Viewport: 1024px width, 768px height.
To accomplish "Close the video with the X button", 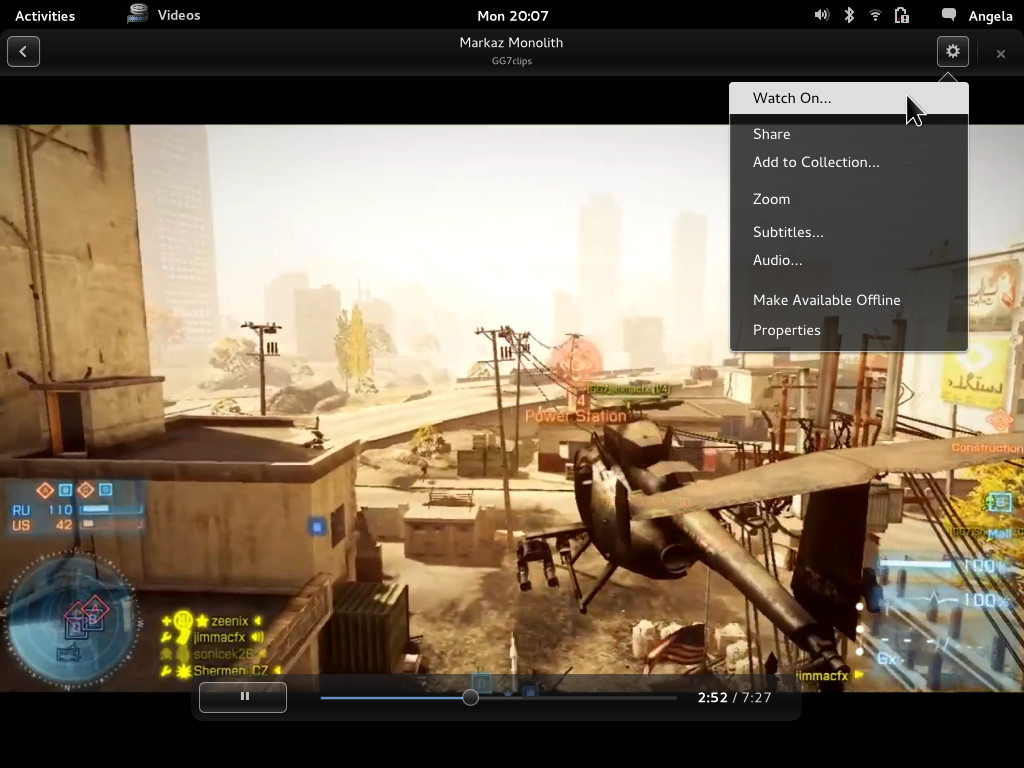I will tap(1000, 54).
